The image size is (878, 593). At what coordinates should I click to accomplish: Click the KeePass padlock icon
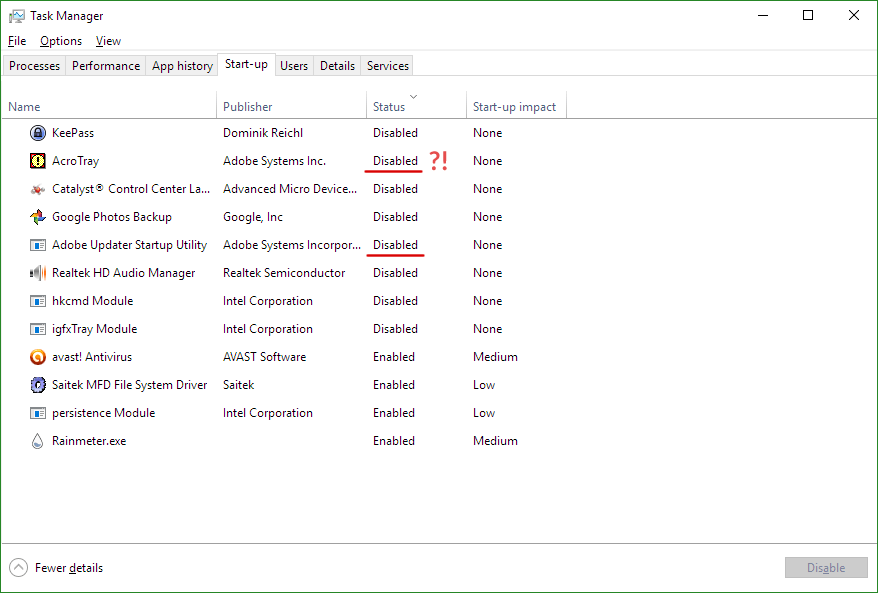(38, 133)
